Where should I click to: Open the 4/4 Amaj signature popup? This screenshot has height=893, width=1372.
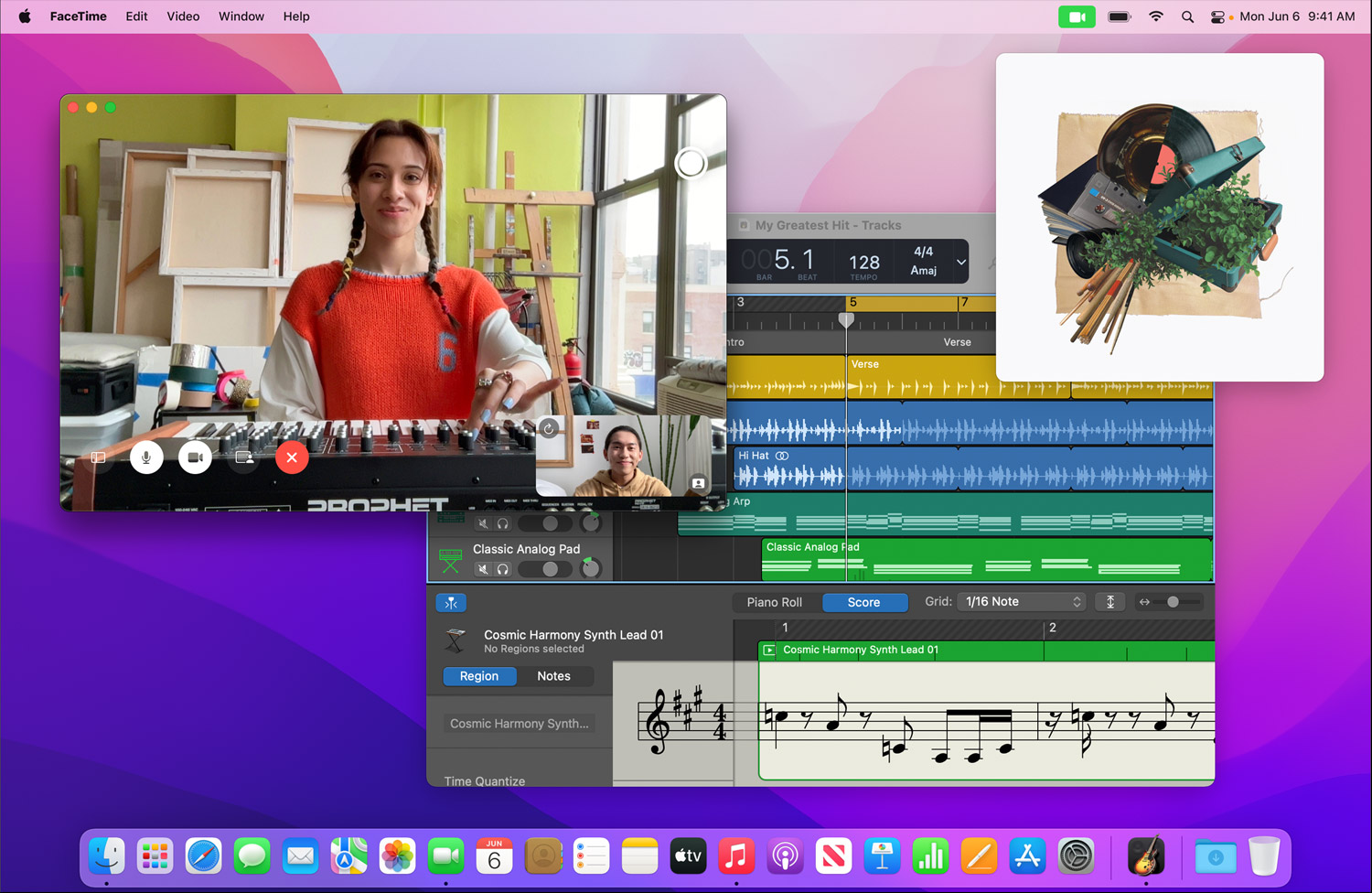(x=923, y=261)
